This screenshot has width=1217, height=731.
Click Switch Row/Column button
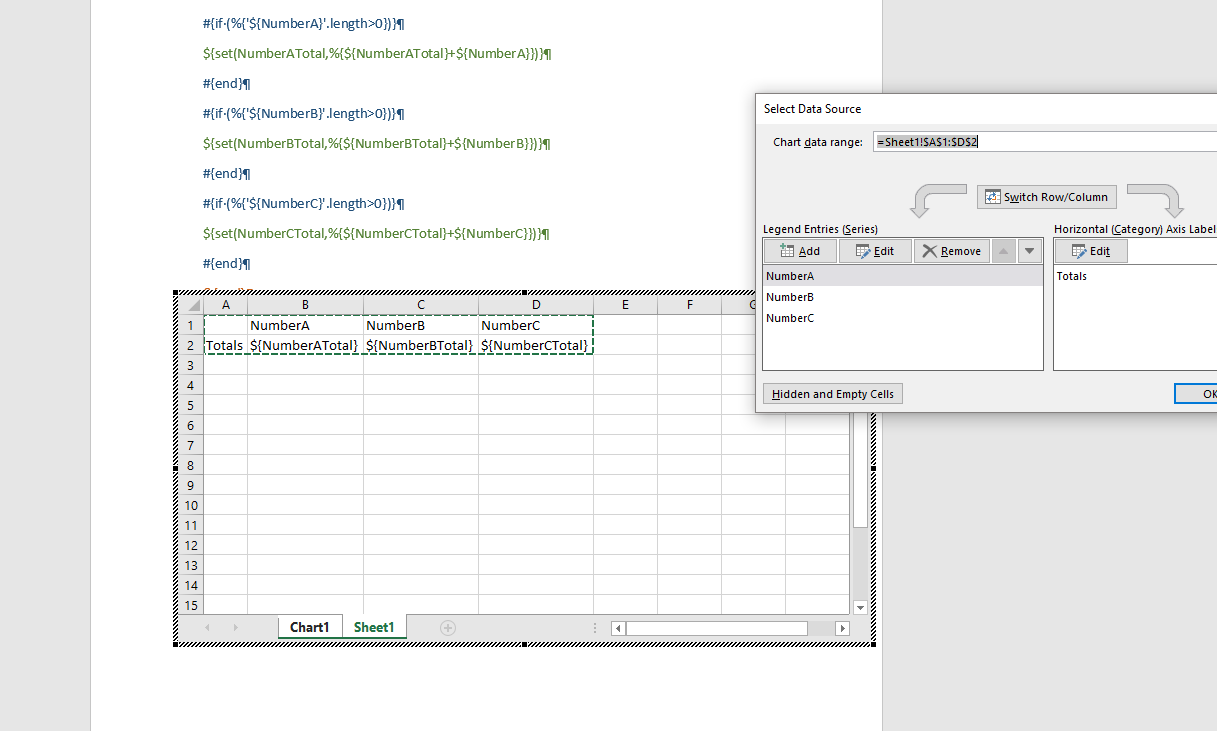pyautogui.click(x=1046, y=197)
